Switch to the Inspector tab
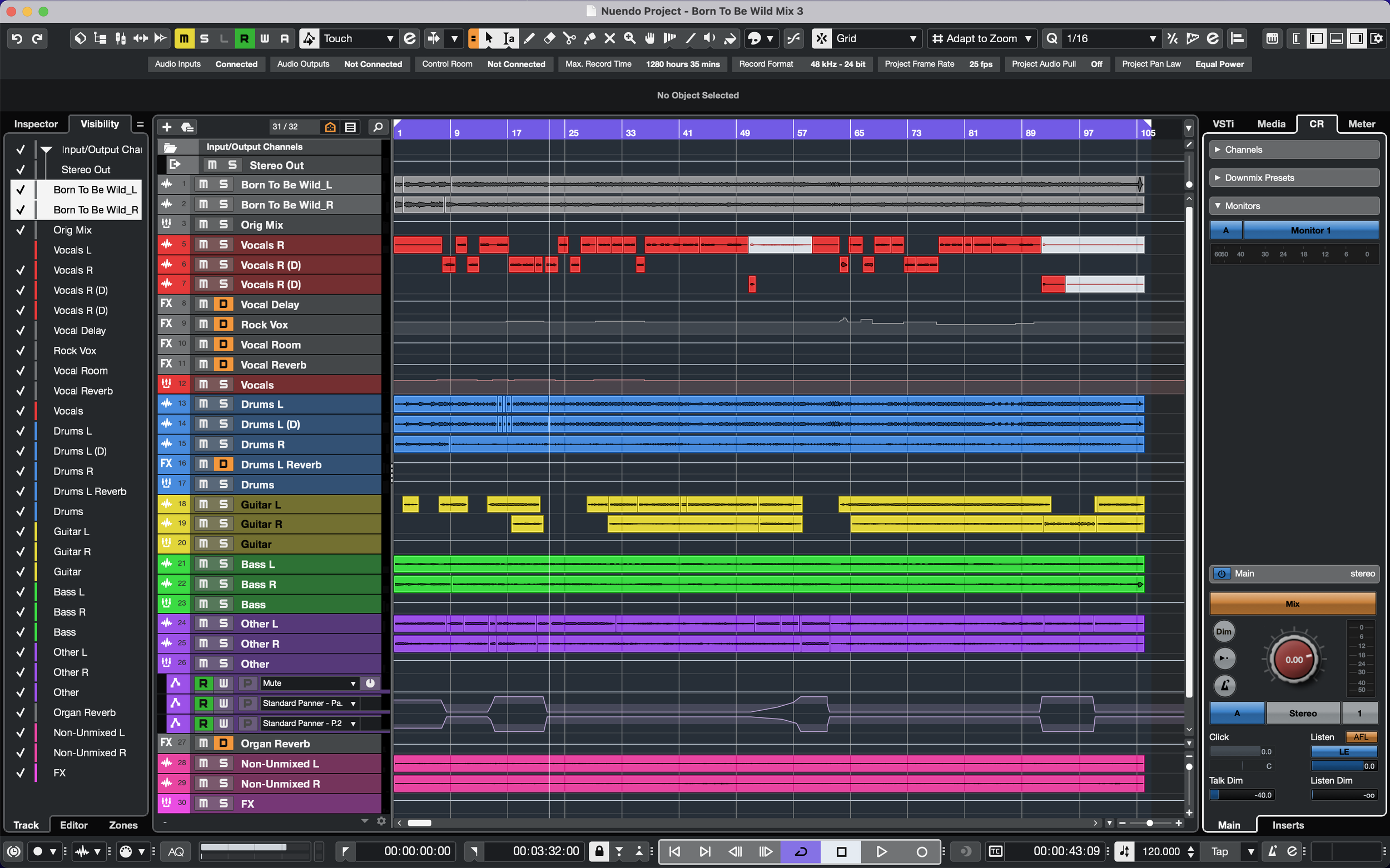The width and height of the screenshot is (1390, 868). (36, 124)
